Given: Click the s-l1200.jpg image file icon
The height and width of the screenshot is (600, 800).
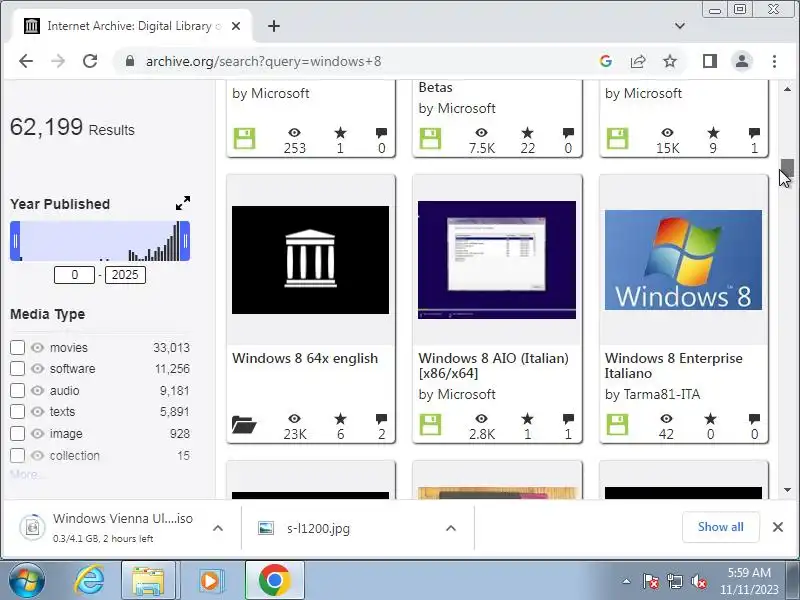Looking at the screenshot, I should (266, 528).
